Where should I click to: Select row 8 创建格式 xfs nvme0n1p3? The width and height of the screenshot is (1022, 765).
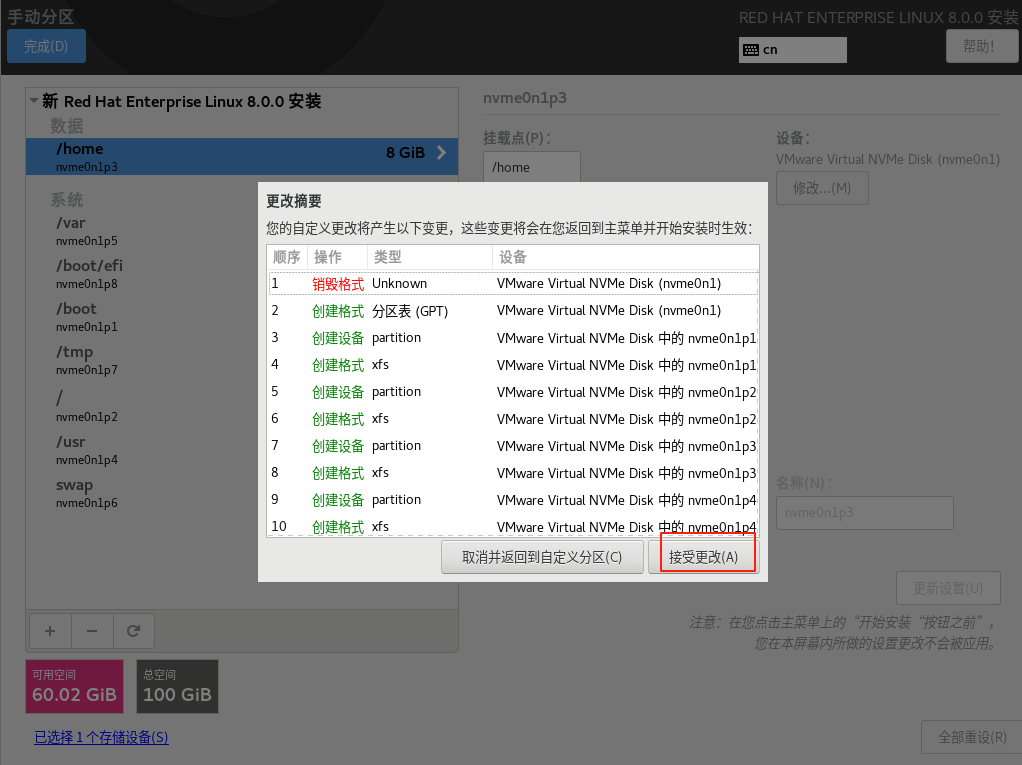[x=513, y=473]
